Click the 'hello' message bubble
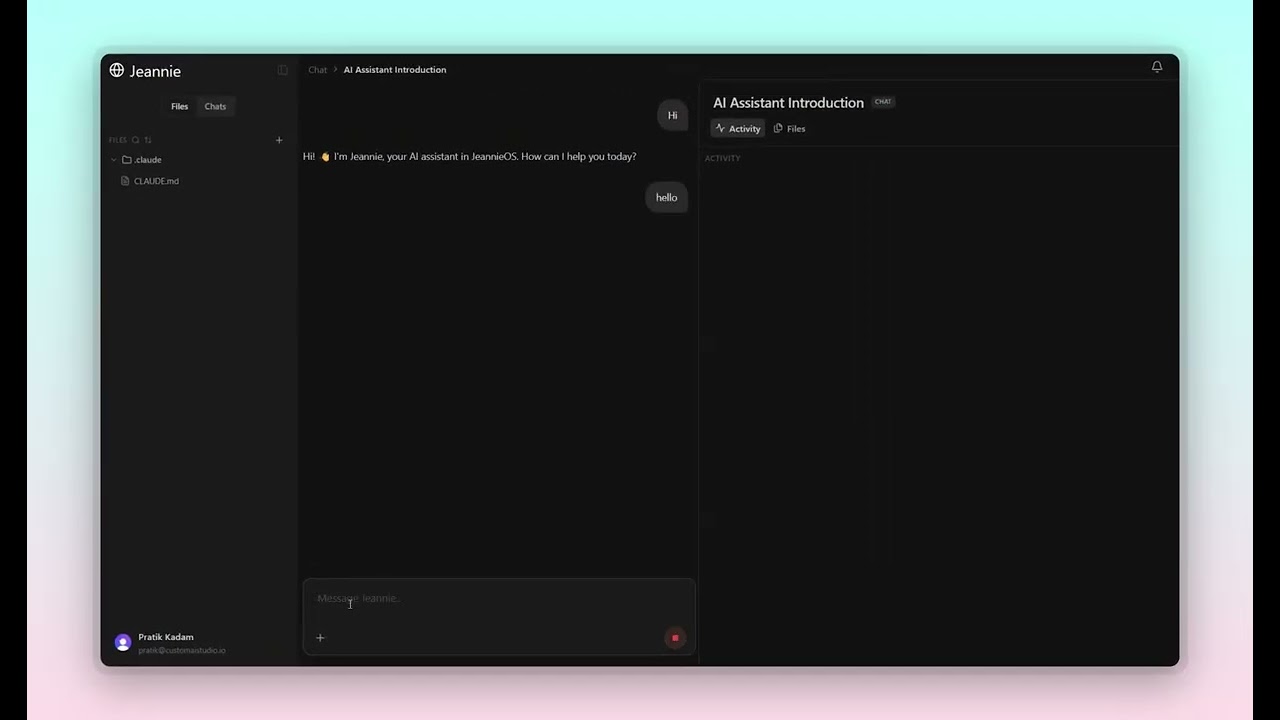 coord(667,197)
